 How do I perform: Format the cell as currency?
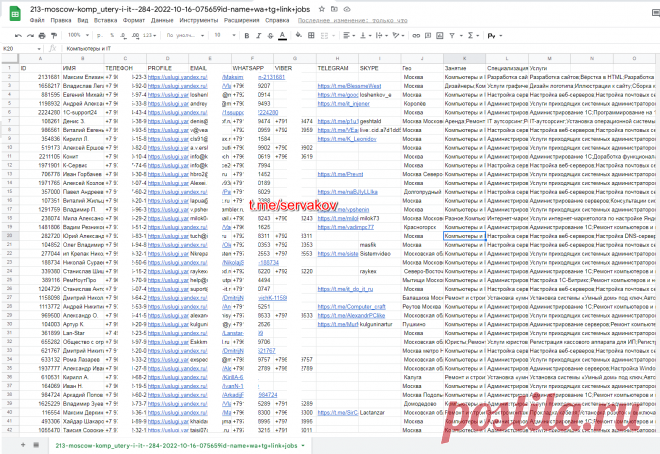pyautogui.click(x=99, y=36)
